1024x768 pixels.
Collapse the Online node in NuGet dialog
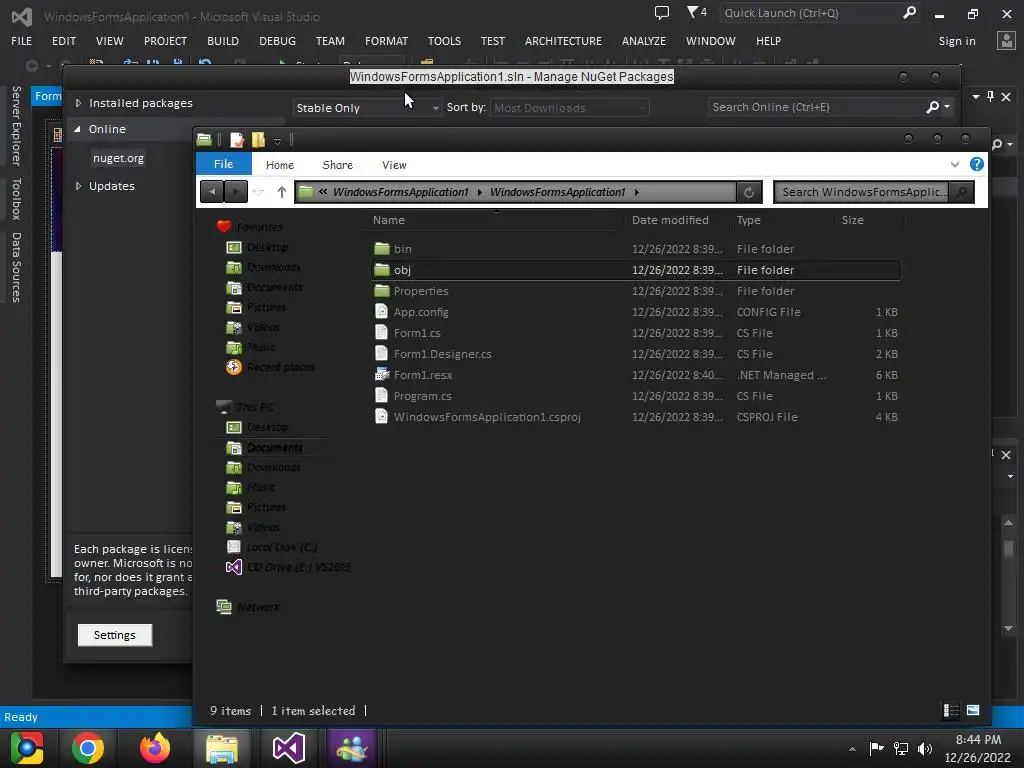tap(78, 129)
